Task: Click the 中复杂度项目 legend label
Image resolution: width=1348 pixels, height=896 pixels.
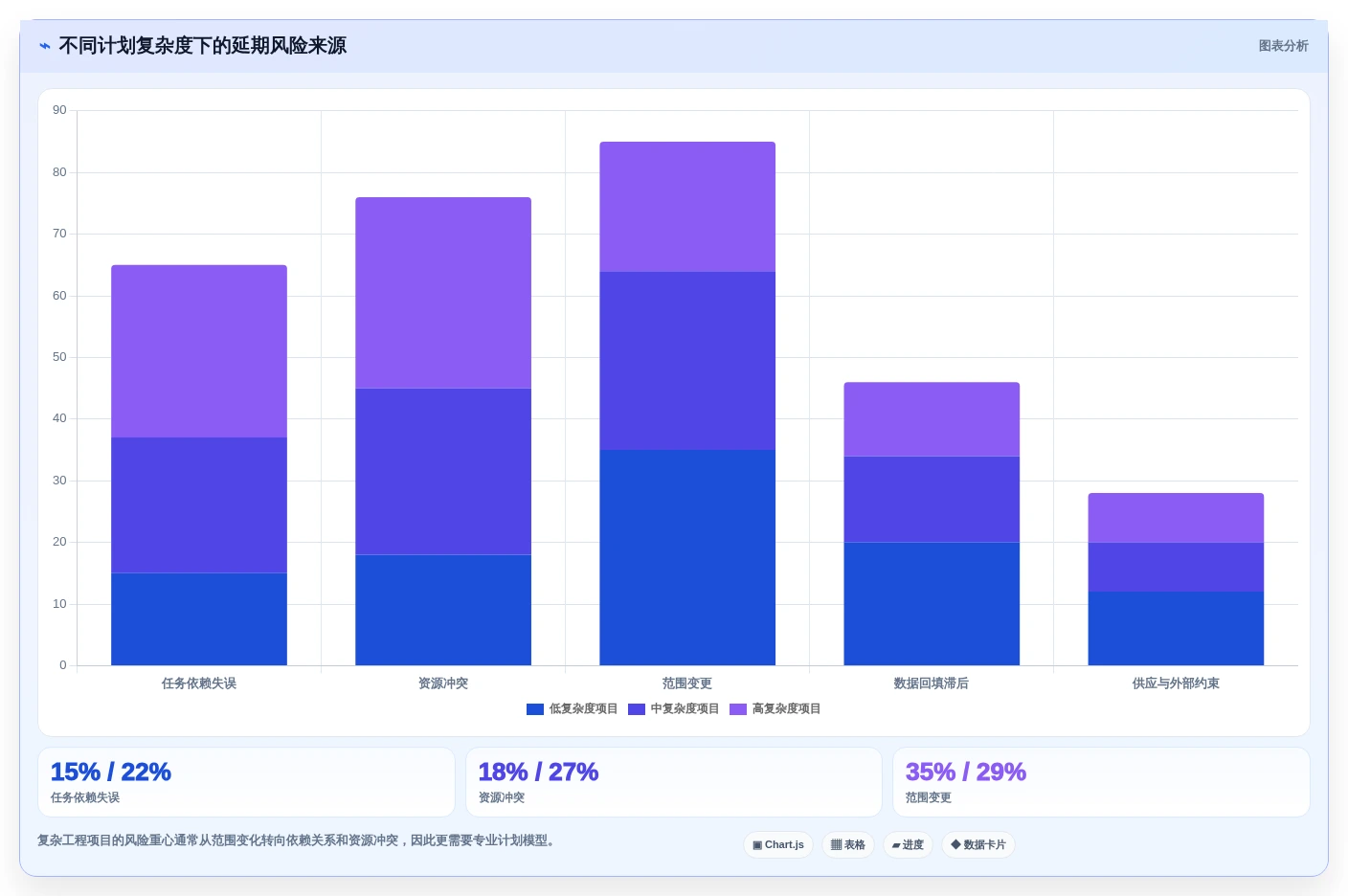Action: [685, 709]
